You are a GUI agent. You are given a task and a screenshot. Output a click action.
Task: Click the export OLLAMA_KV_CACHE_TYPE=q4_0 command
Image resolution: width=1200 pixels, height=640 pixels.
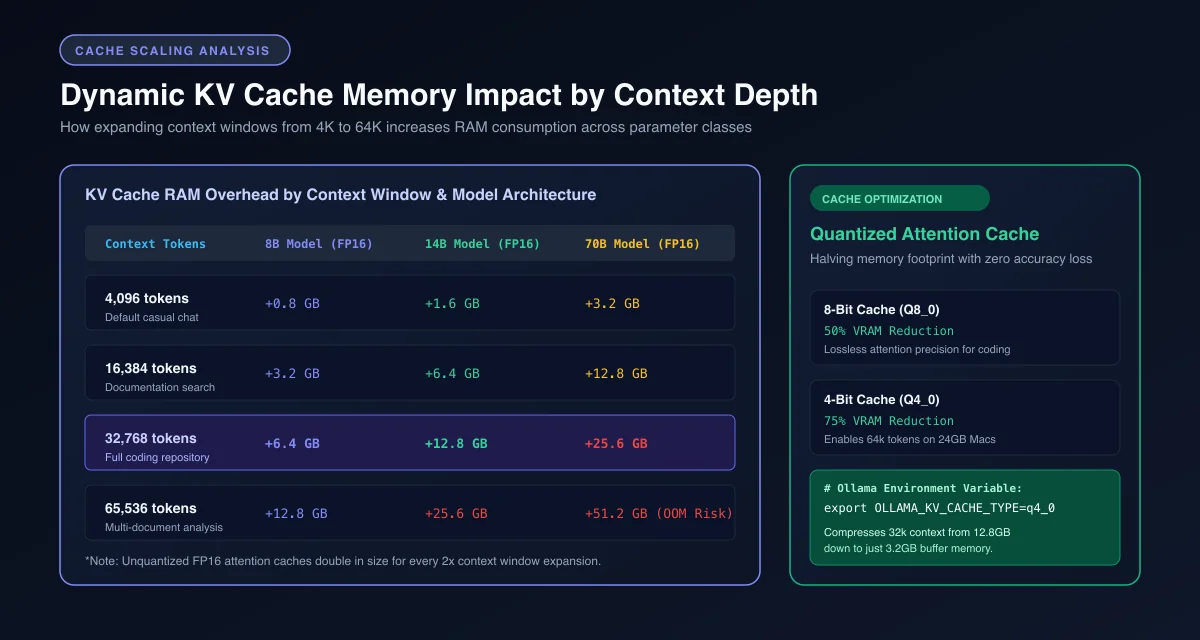pos(940,508)
